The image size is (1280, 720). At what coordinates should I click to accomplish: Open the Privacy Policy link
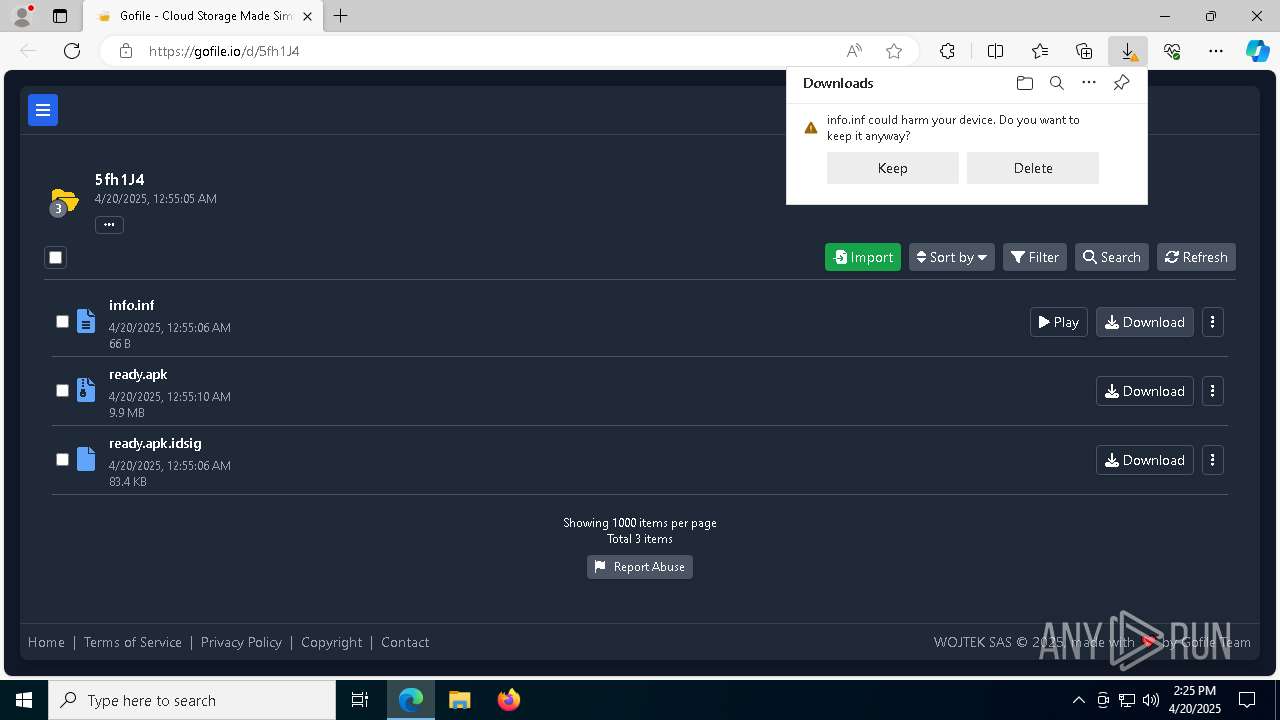(241, 642)
